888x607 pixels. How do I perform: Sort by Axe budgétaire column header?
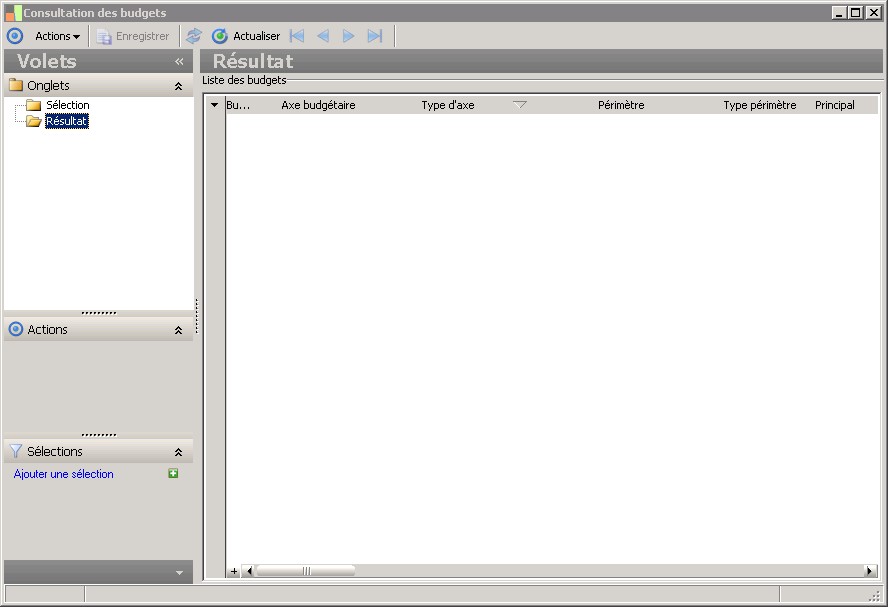tap(318, 105)
